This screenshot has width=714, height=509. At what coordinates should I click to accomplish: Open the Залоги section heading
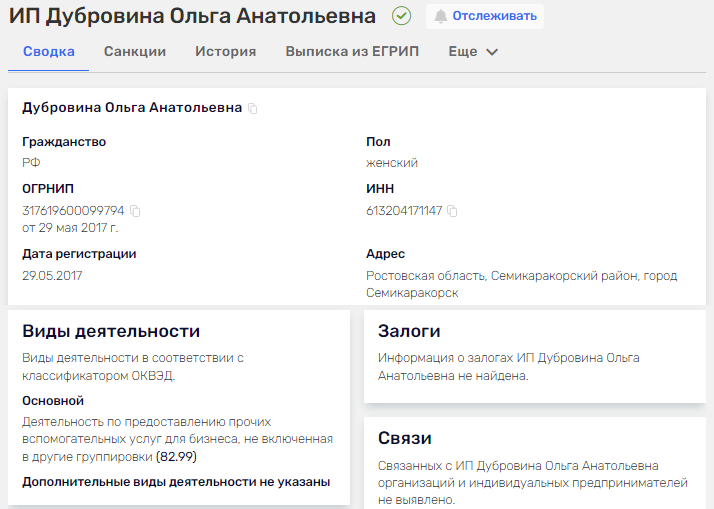tap(409, 331)
